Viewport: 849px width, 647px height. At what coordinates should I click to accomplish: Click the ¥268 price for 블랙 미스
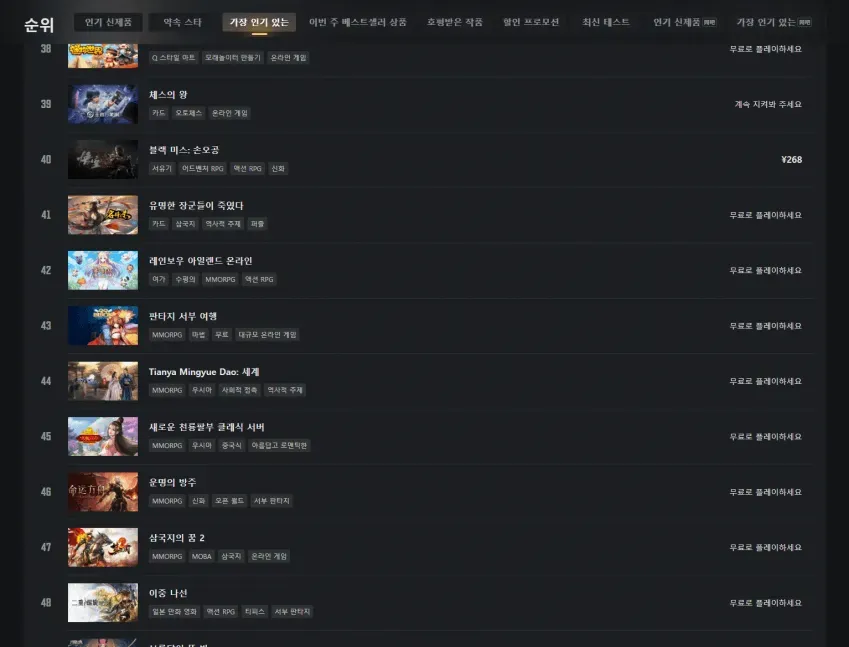point(792,159)
